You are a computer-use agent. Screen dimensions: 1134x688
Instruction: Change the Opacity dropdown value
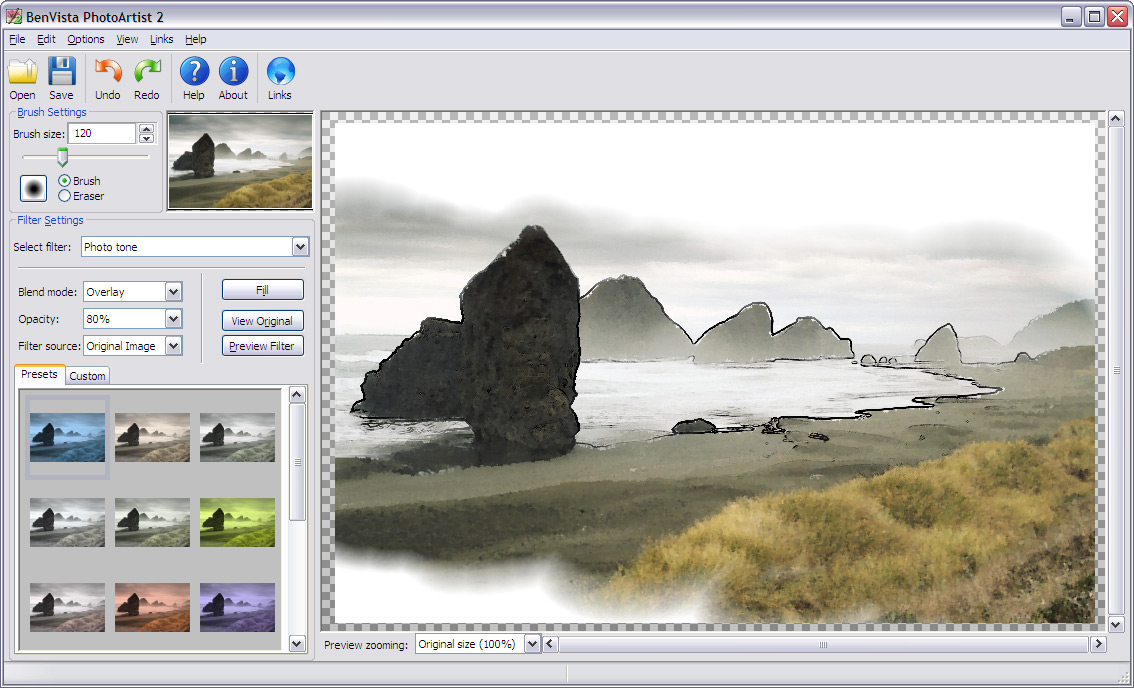coord(173,319)
